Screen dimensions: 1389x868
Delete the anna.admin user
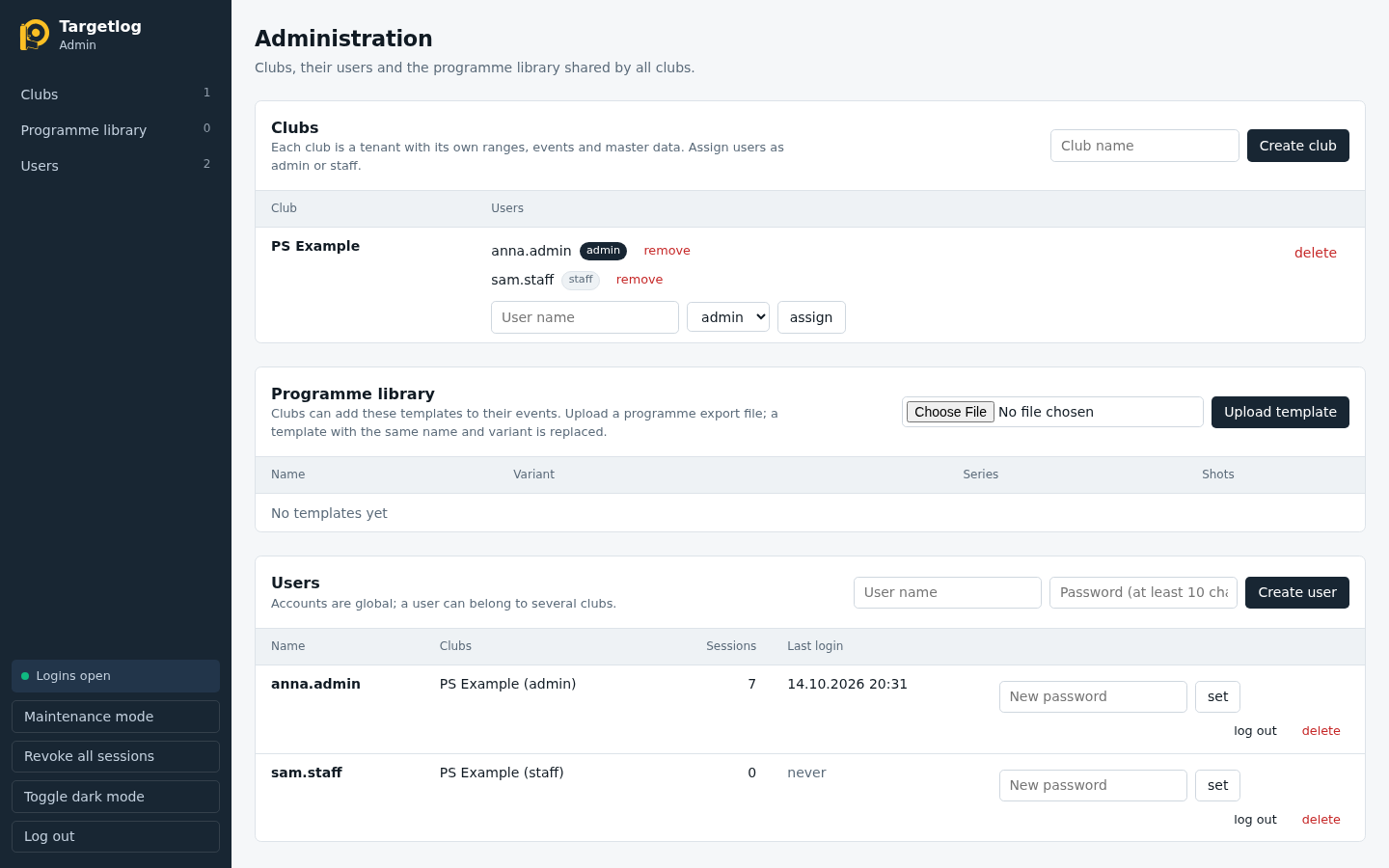pos(1321,731)
